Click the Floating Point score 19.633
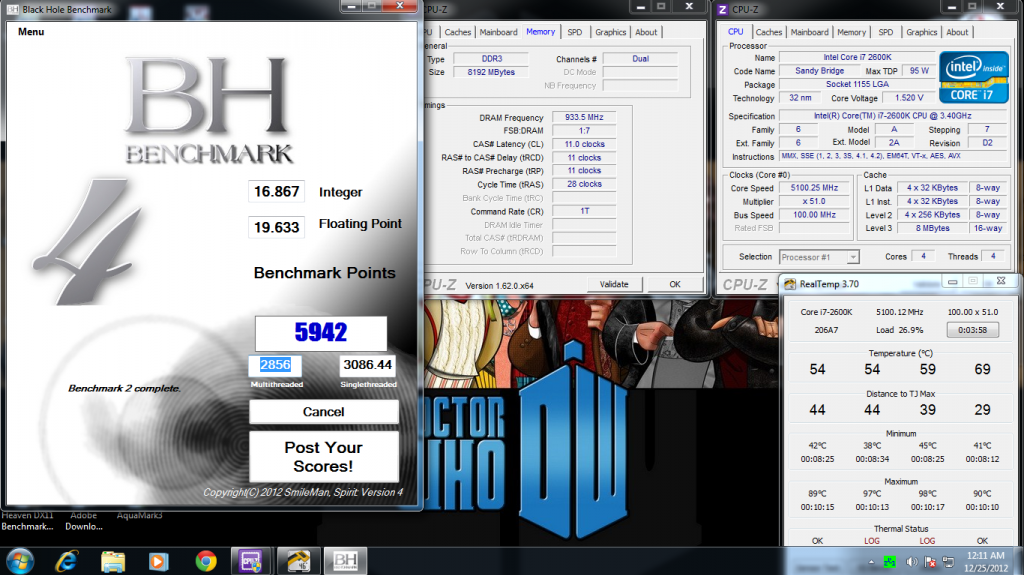 [276, 227]
